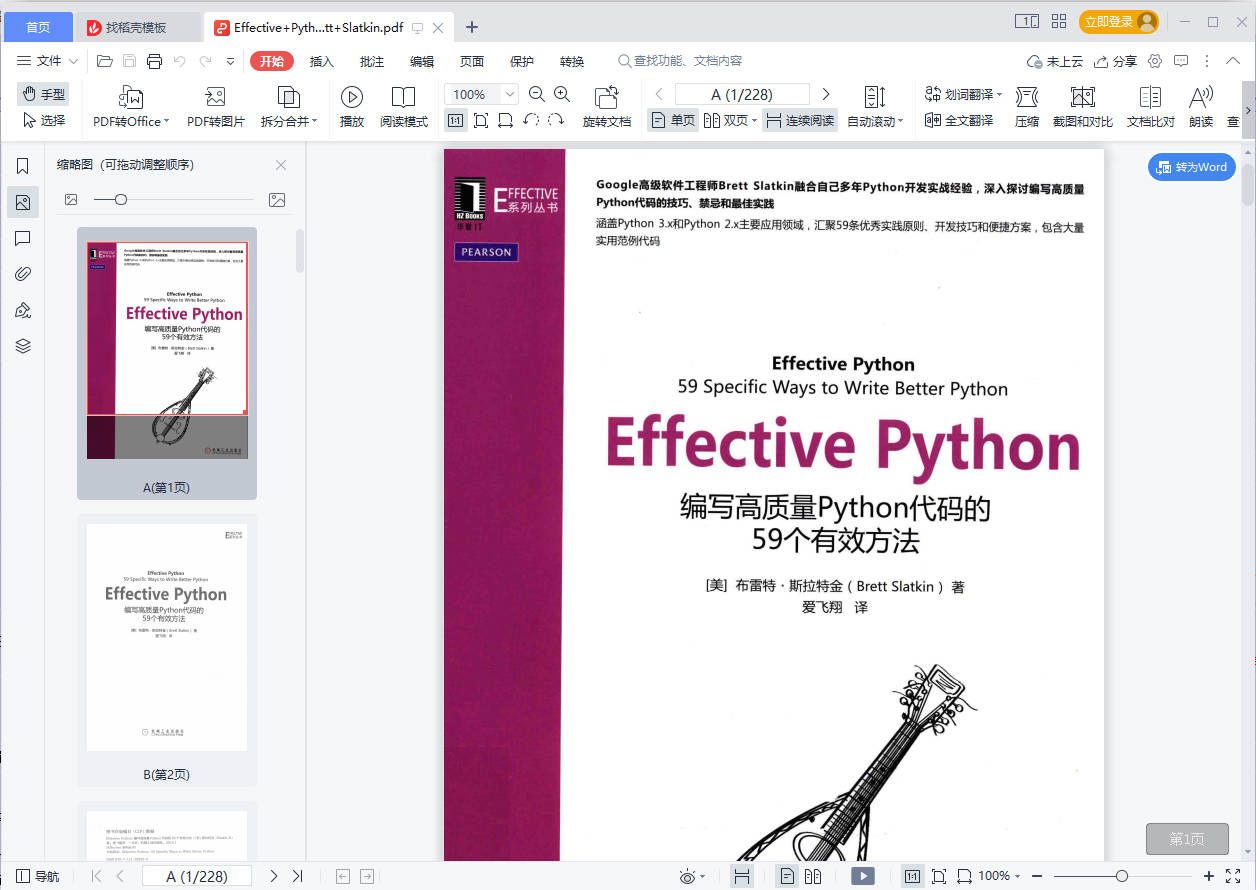Screen dimensions: 1256x890
Task: Open the attachments paperclip sidebar panel
Action: point(23,274)
